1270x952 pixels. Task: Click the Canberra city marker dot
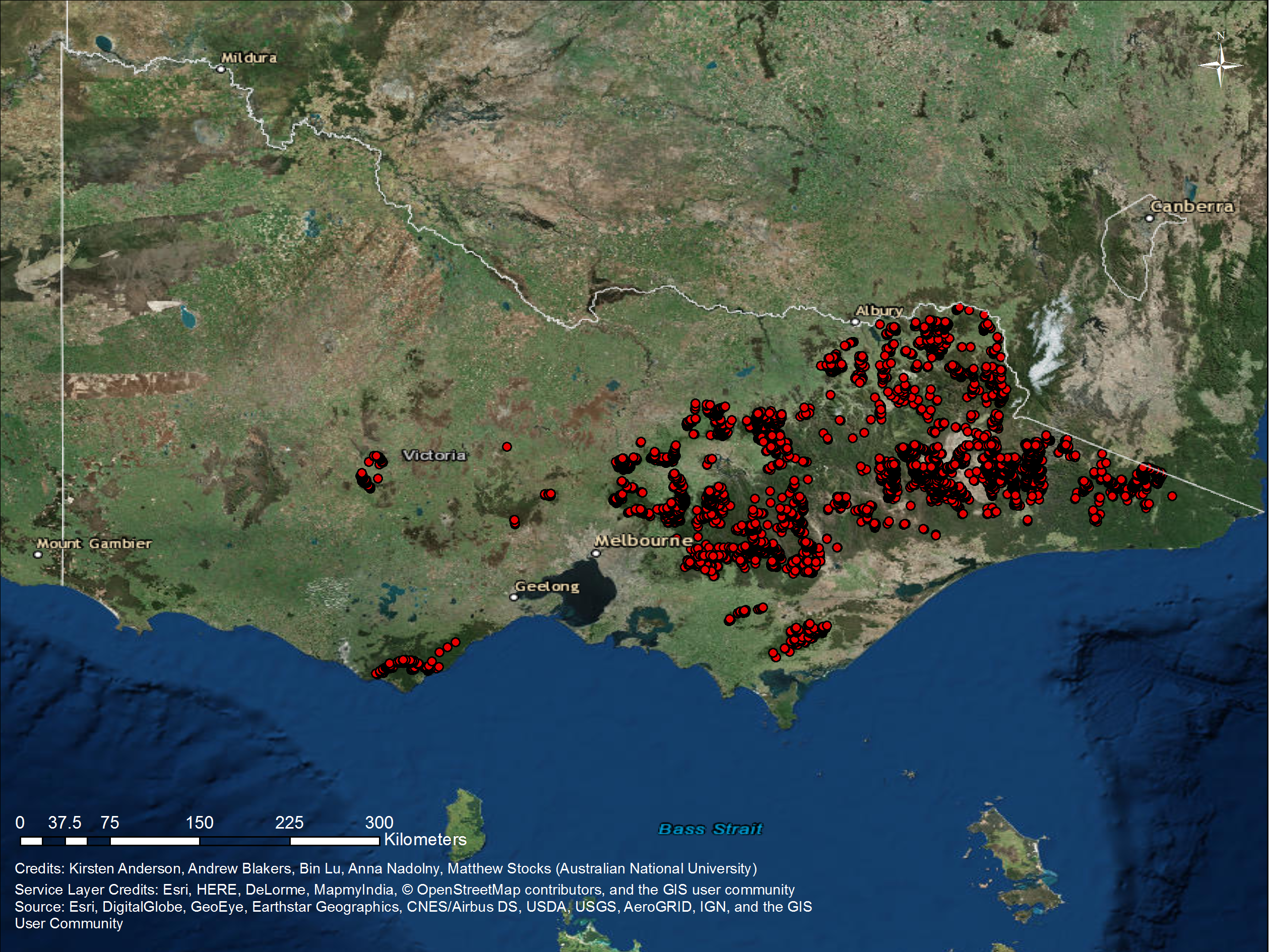[x=1149, y=218]
